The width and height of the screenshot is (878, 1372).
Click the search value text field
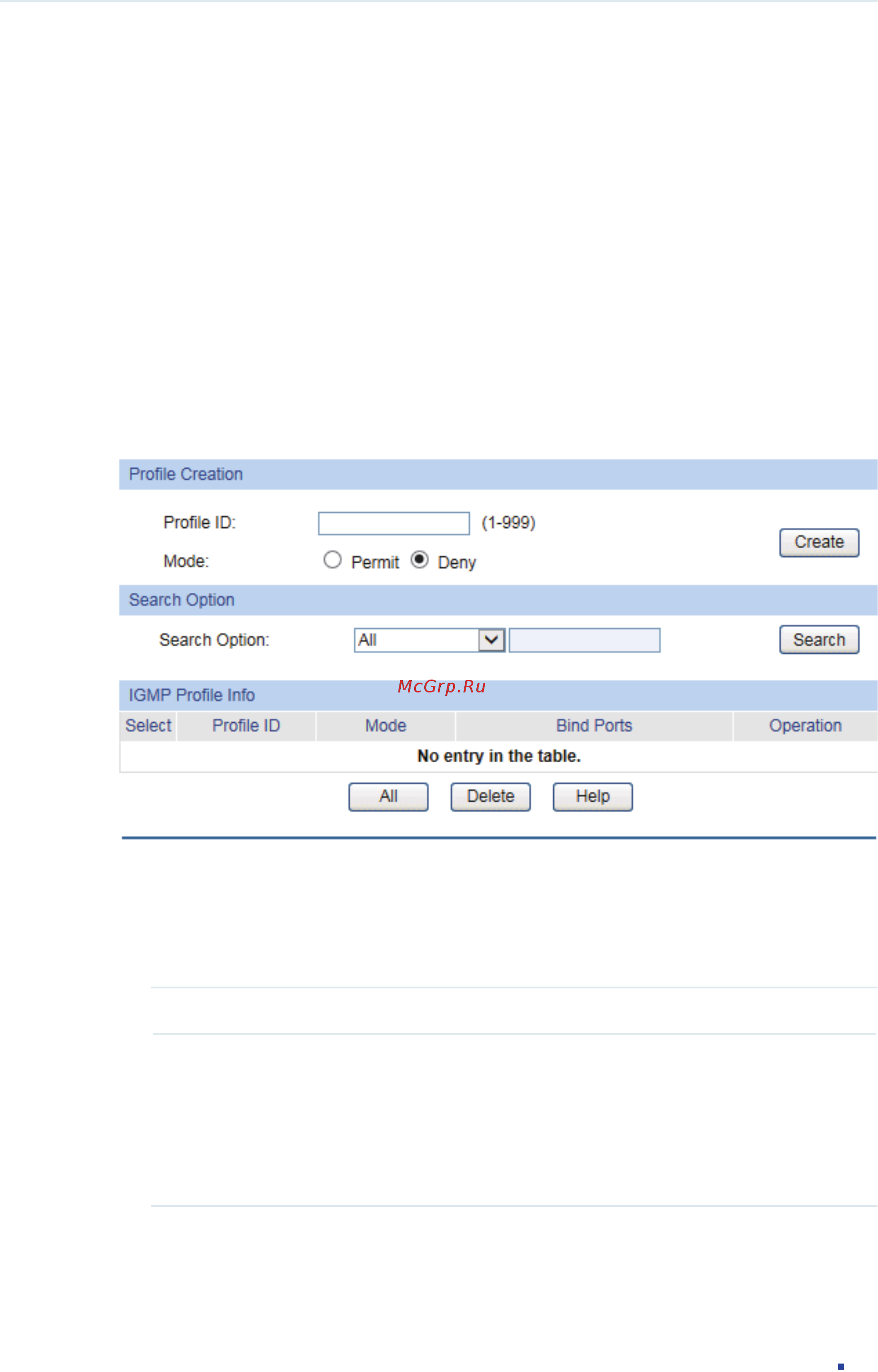click(x=584, y=640)
